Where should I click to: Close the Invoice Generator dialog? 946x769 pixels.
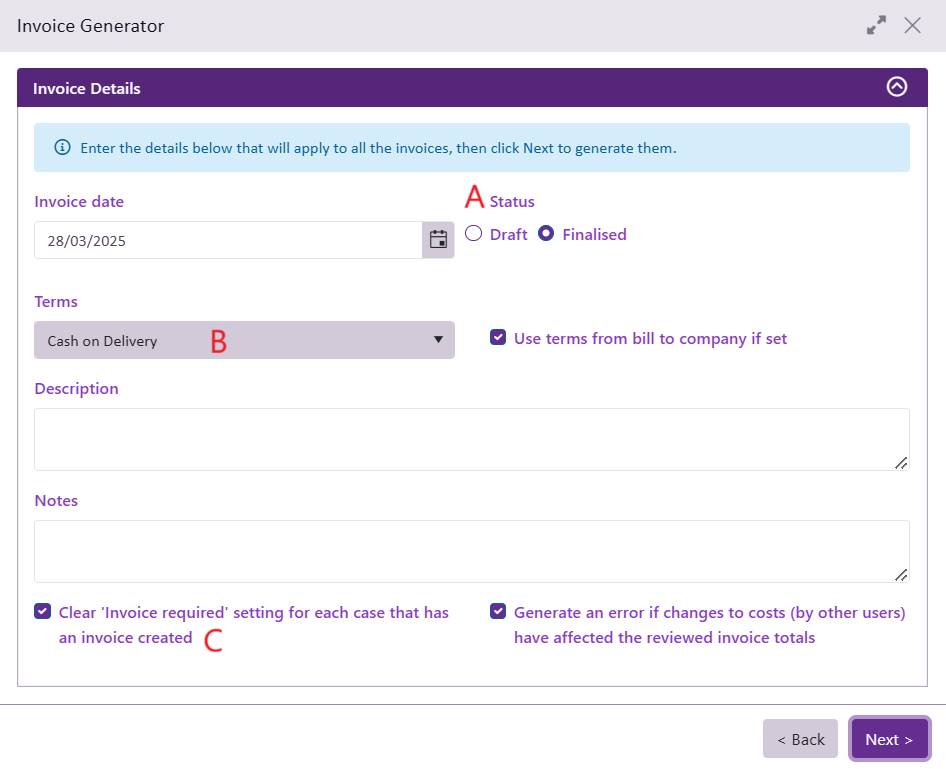912,26
